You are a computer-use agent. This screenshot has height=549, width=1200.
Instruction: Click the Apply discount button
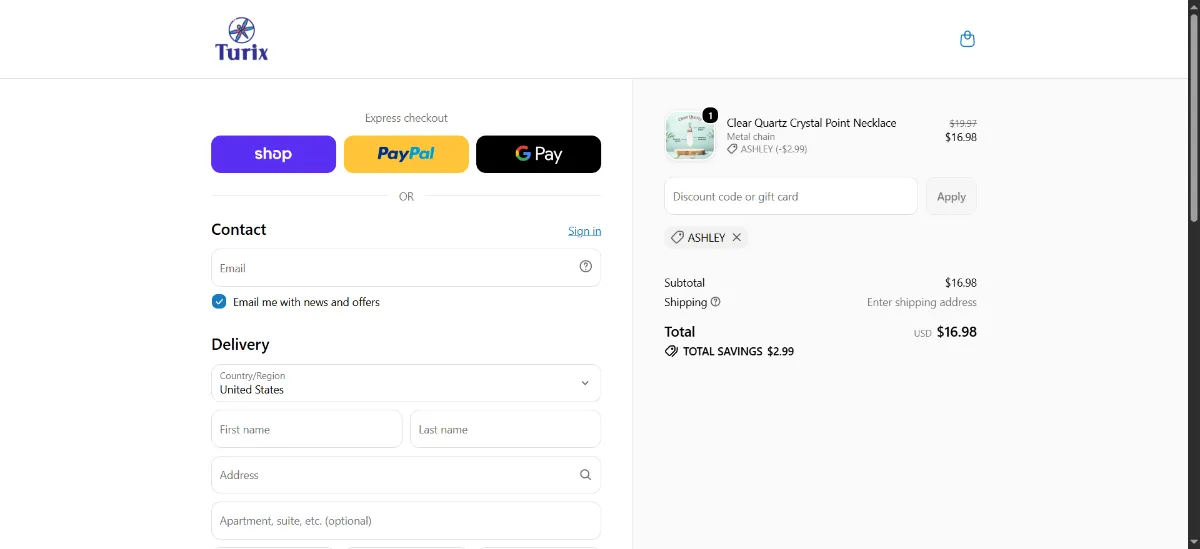click(951, 197)
